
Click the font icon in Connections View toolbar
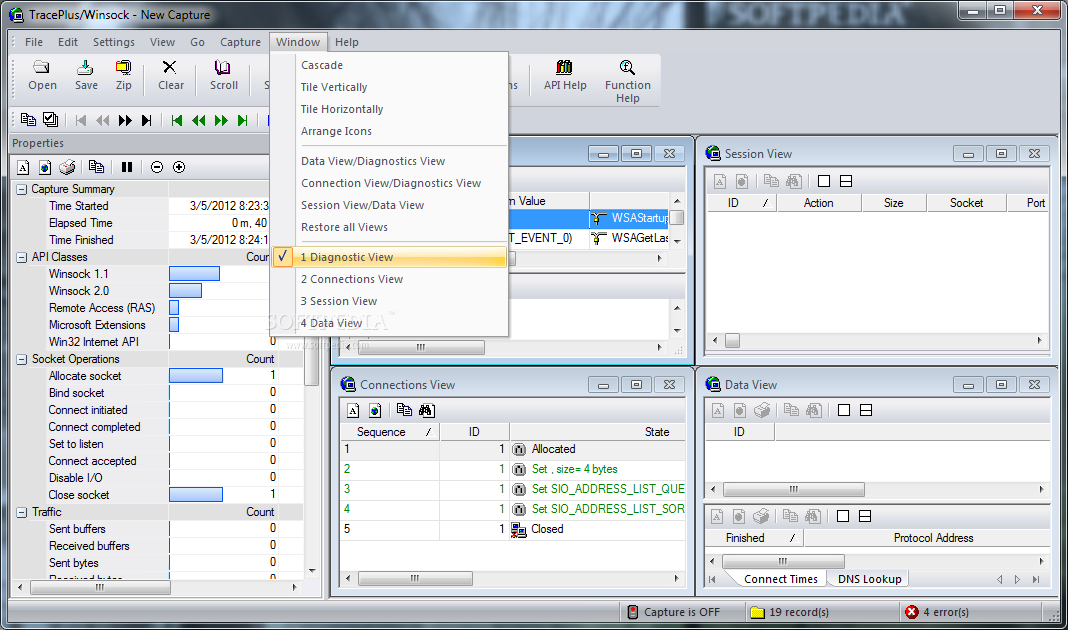353,410
